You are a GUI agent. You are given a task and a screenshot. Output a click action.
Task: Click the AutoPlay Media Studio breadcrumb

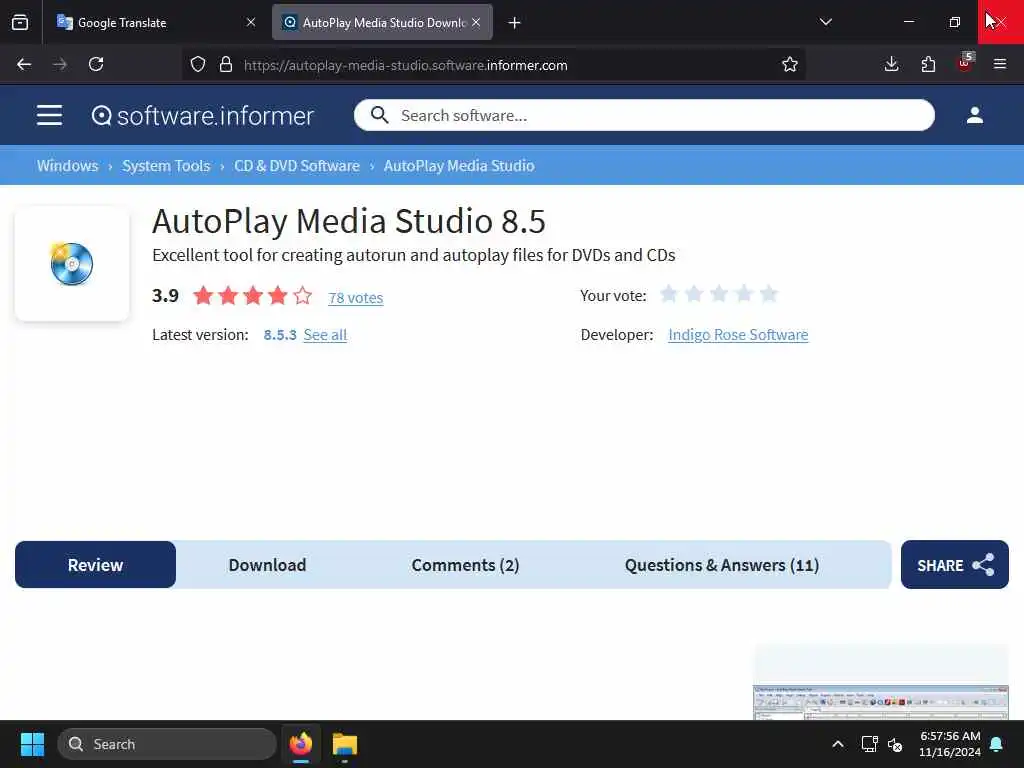(x=458, y=166)
